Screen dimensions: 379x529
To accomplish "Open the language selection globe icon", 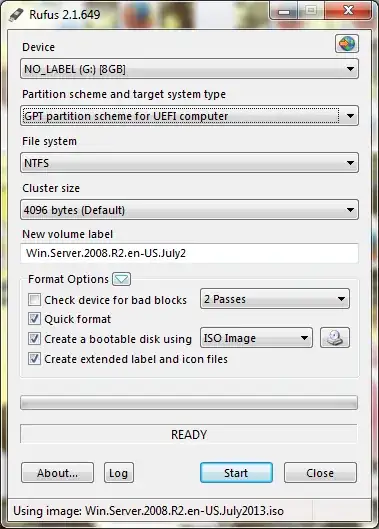I will click(347, 44).
